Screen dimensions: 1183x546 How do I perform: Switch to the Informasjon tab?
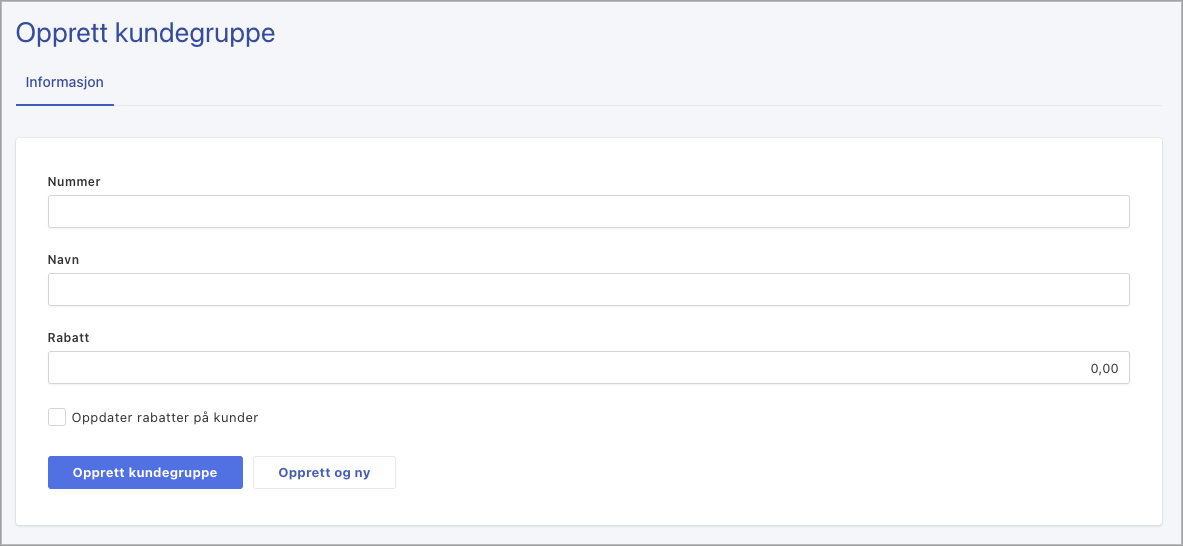pos(65,82)
